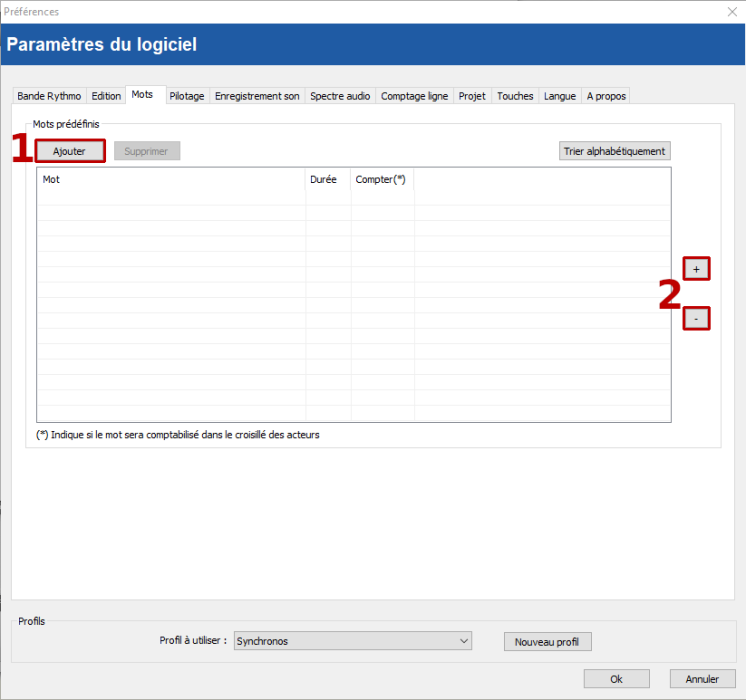The width and height of the screenshot is (746, 700).
Task: Click the plus button beside the word list
Action: click(x=697, y=269)
